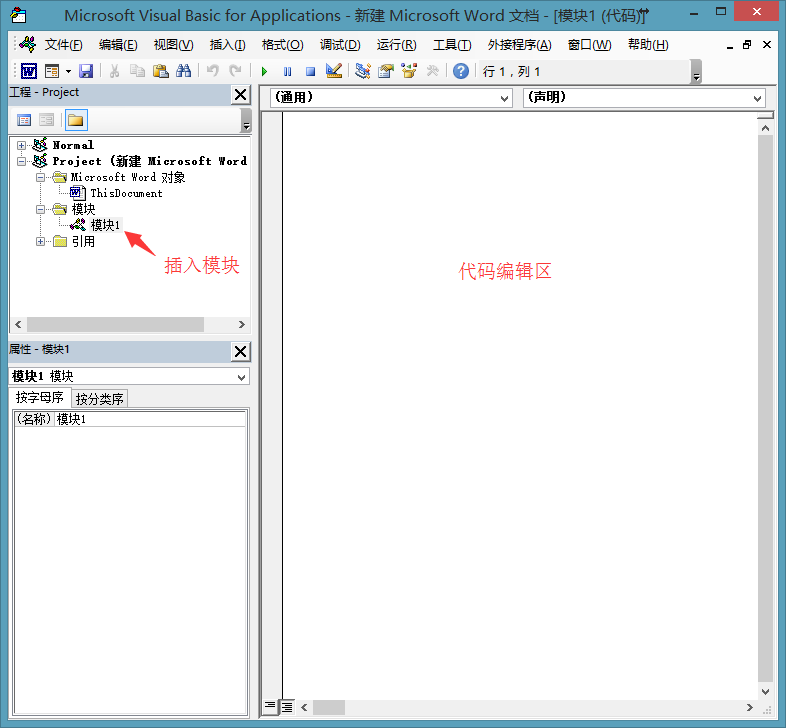Collapse the Project (新建 Microsoft Word) node
The width and height of the screenshot is (786, 728).
coord(21,161)
